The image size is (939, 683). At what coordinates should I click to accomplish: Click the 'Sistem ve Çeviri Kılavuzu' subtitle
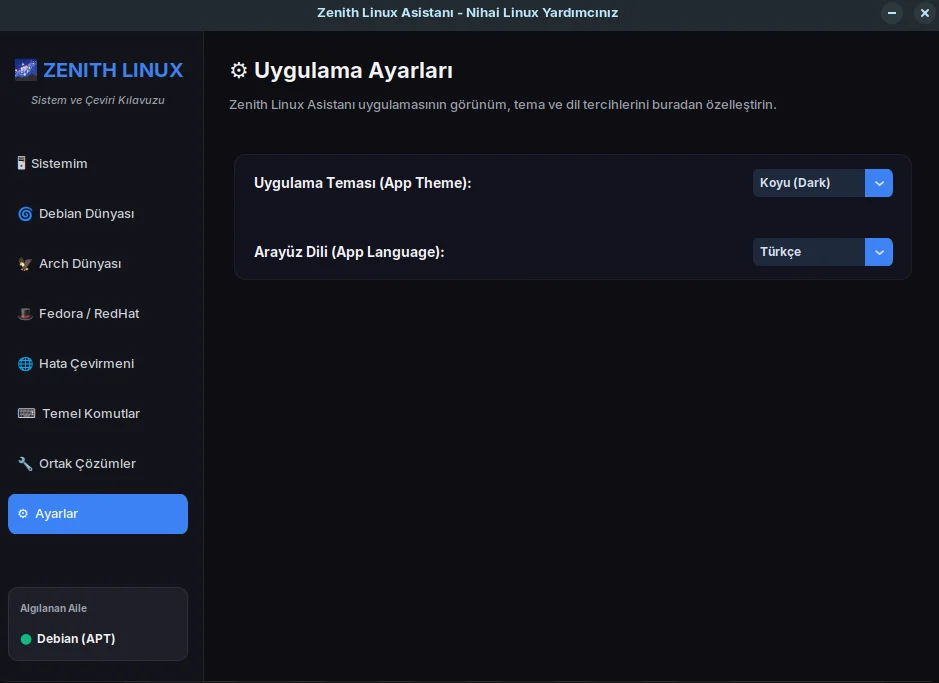coord(98,100)
